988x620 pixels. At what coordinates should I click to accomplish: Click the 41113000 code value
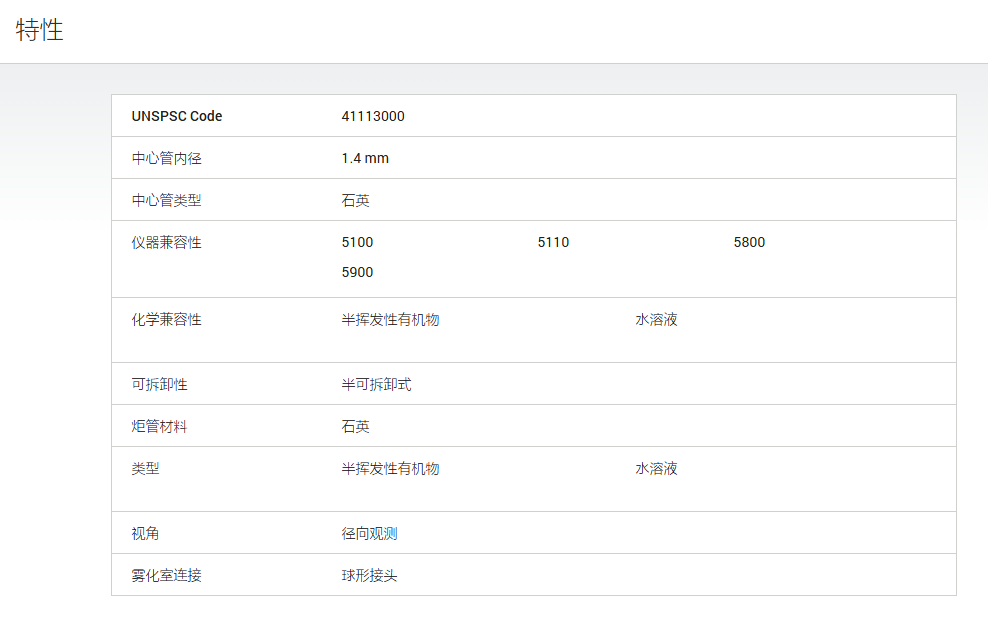pos(373,116)
